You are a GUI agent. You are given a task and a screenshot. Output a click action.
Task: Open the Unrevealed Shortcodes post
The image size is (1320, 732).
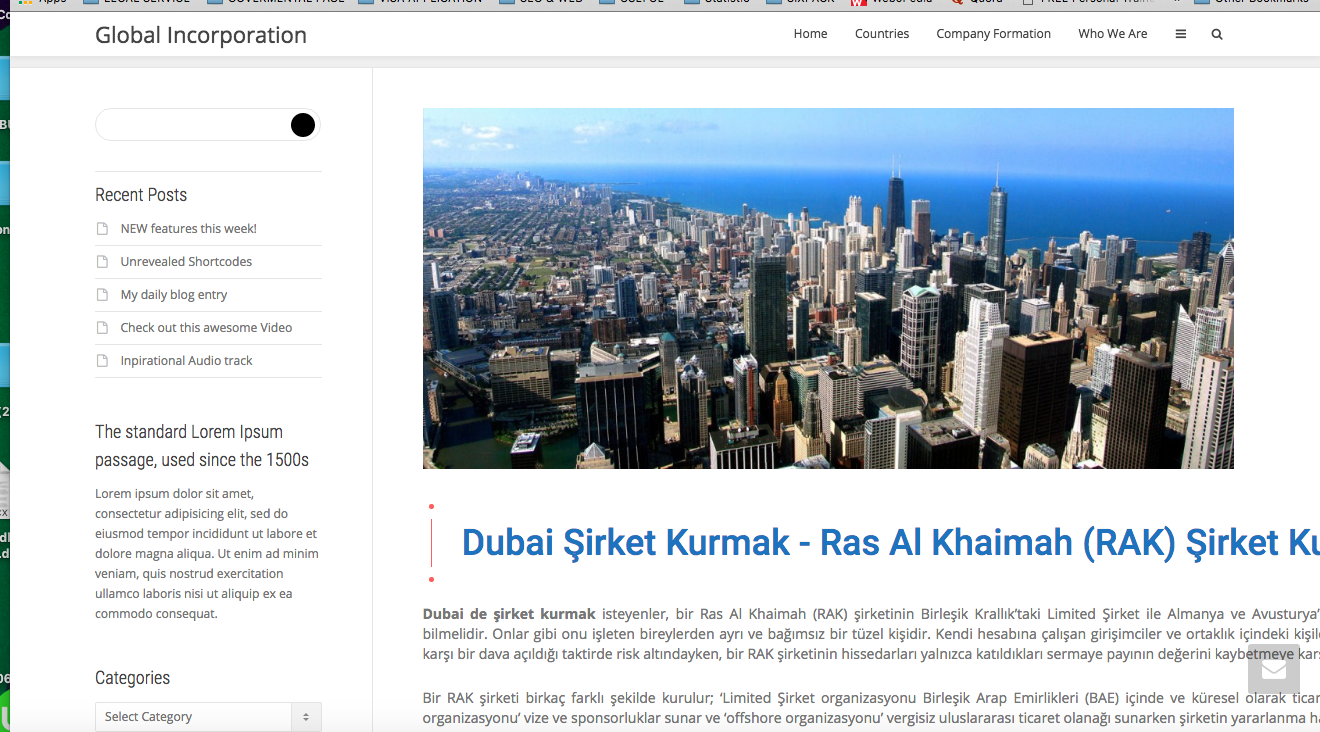pyautogui.click(x=187, y=262)
